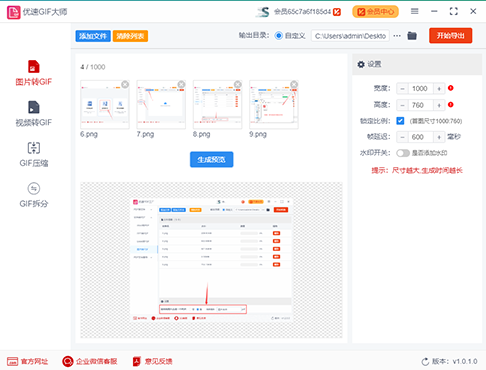Click the 清除列表 button
Screen dimensions: 486x370
pyautogui.click(x=130, y=36)
